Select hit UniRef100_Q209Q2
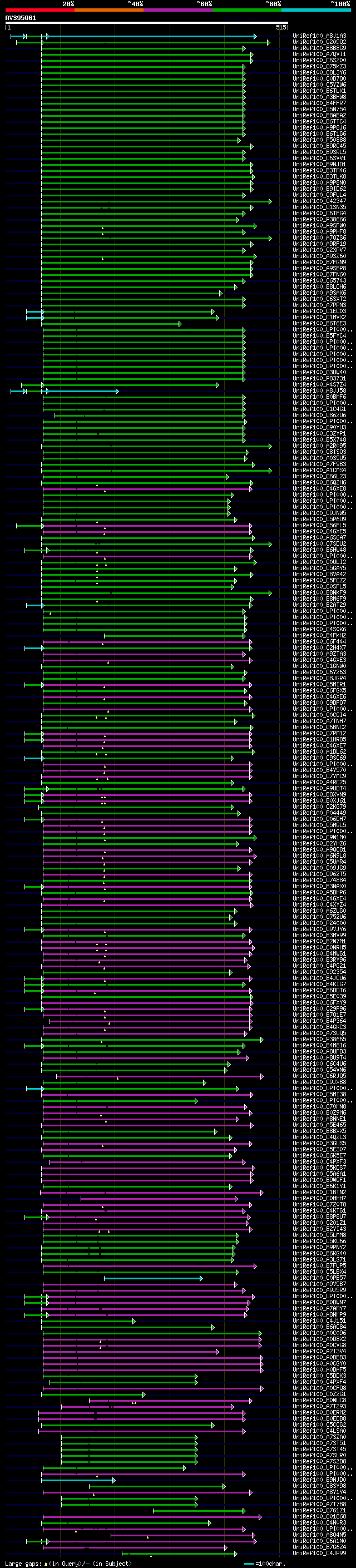Viewport: 356px width, 1568px height. click(319, 43)
